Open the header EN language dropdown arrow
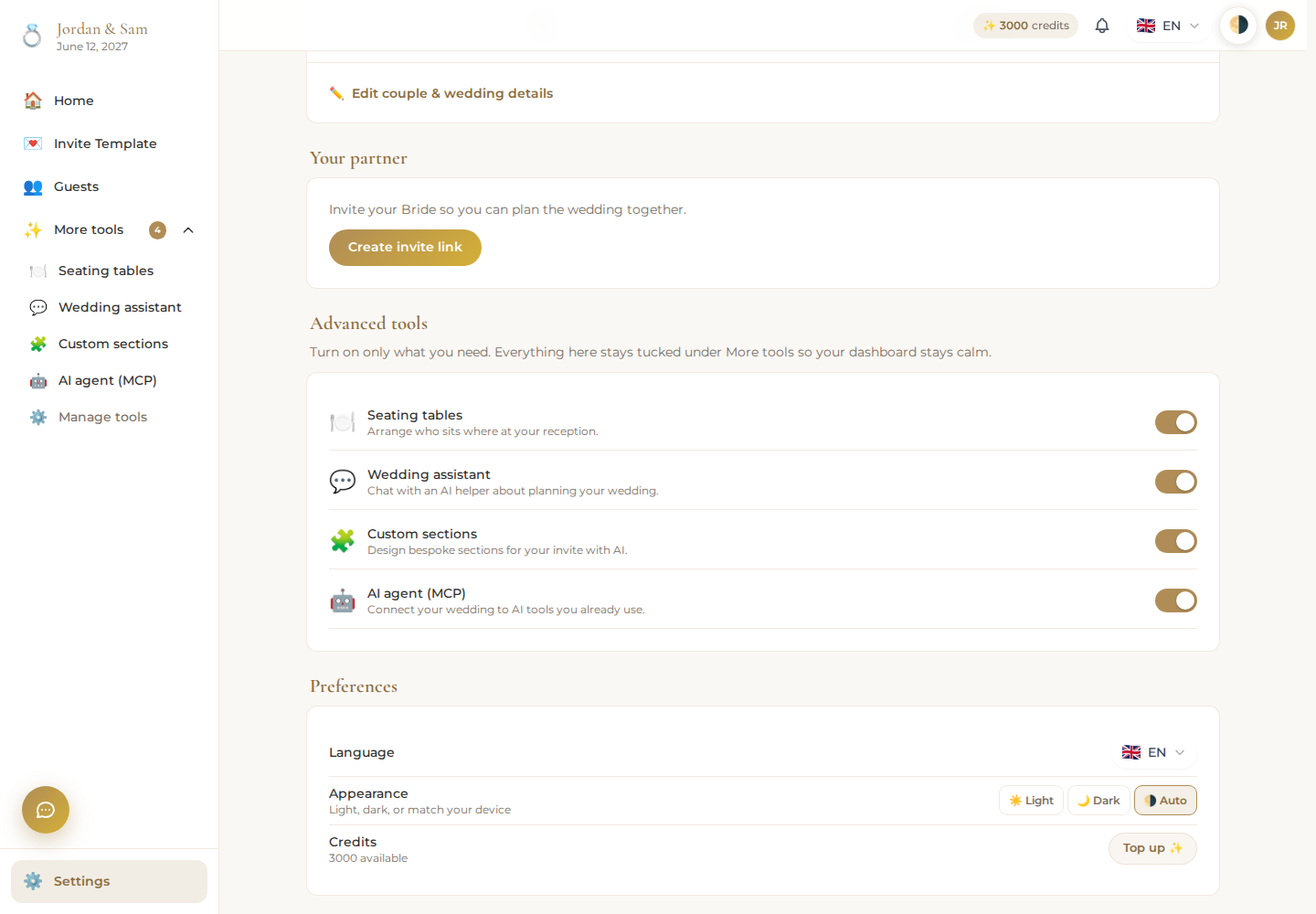Viewport: 1316px width, 914px height. 1194,26
